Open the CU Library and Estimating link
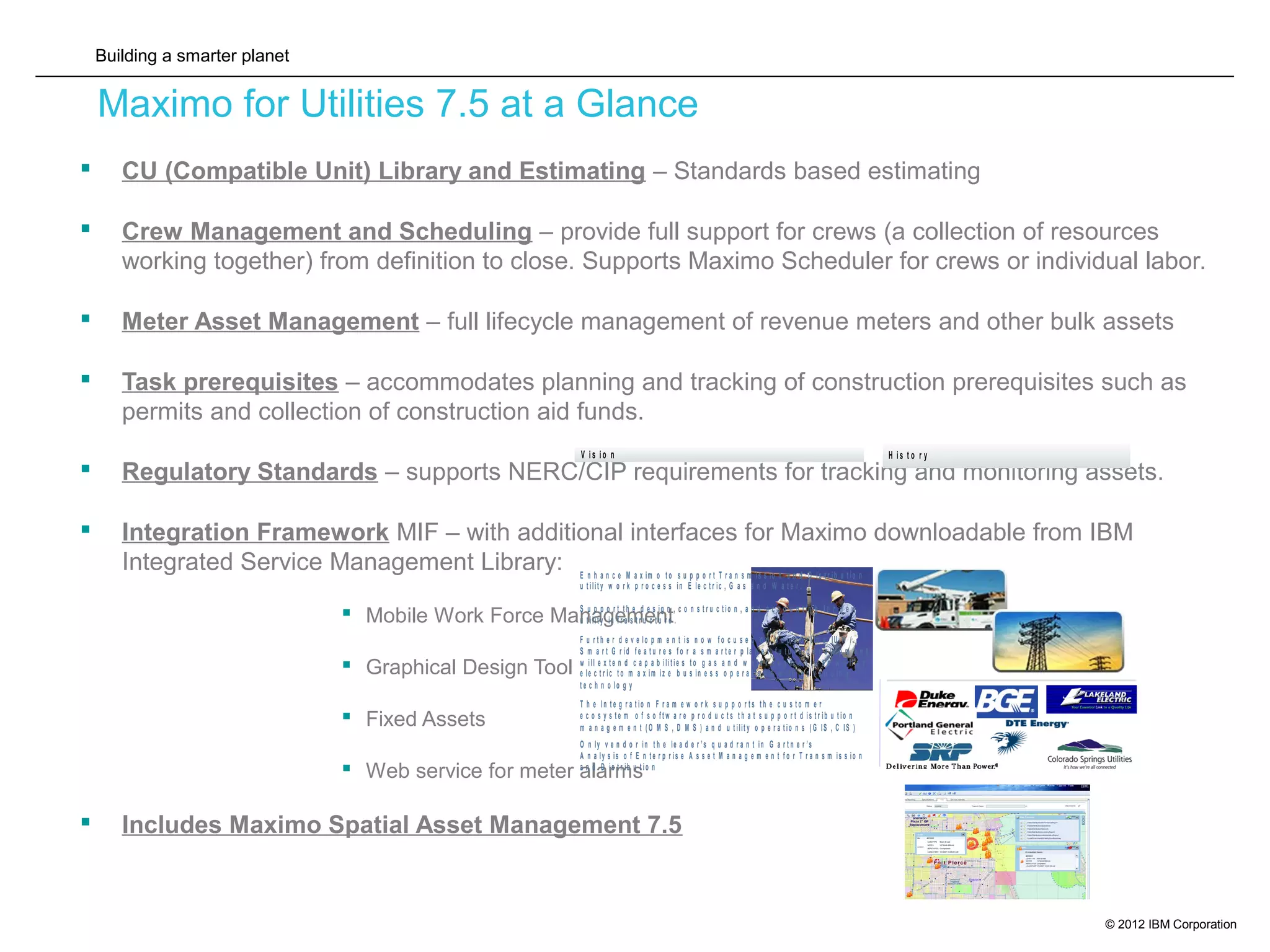The width and height of the screenshot is (1270, 952). (x=383, y=172)
